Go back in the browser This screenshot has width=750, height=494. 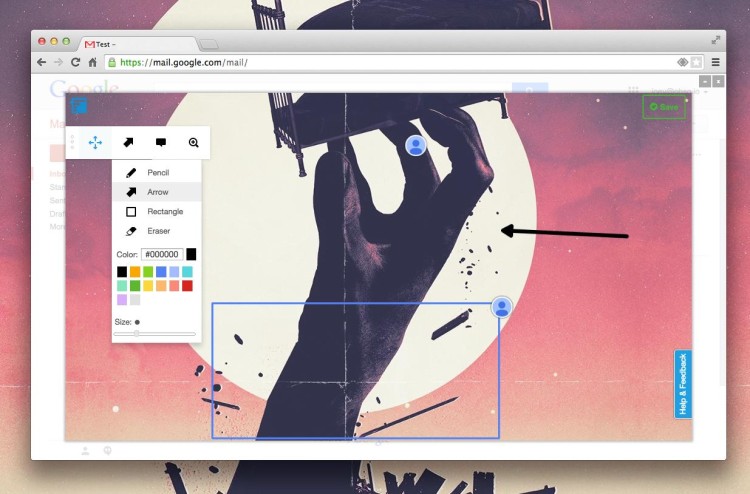(x=42, y=62)
